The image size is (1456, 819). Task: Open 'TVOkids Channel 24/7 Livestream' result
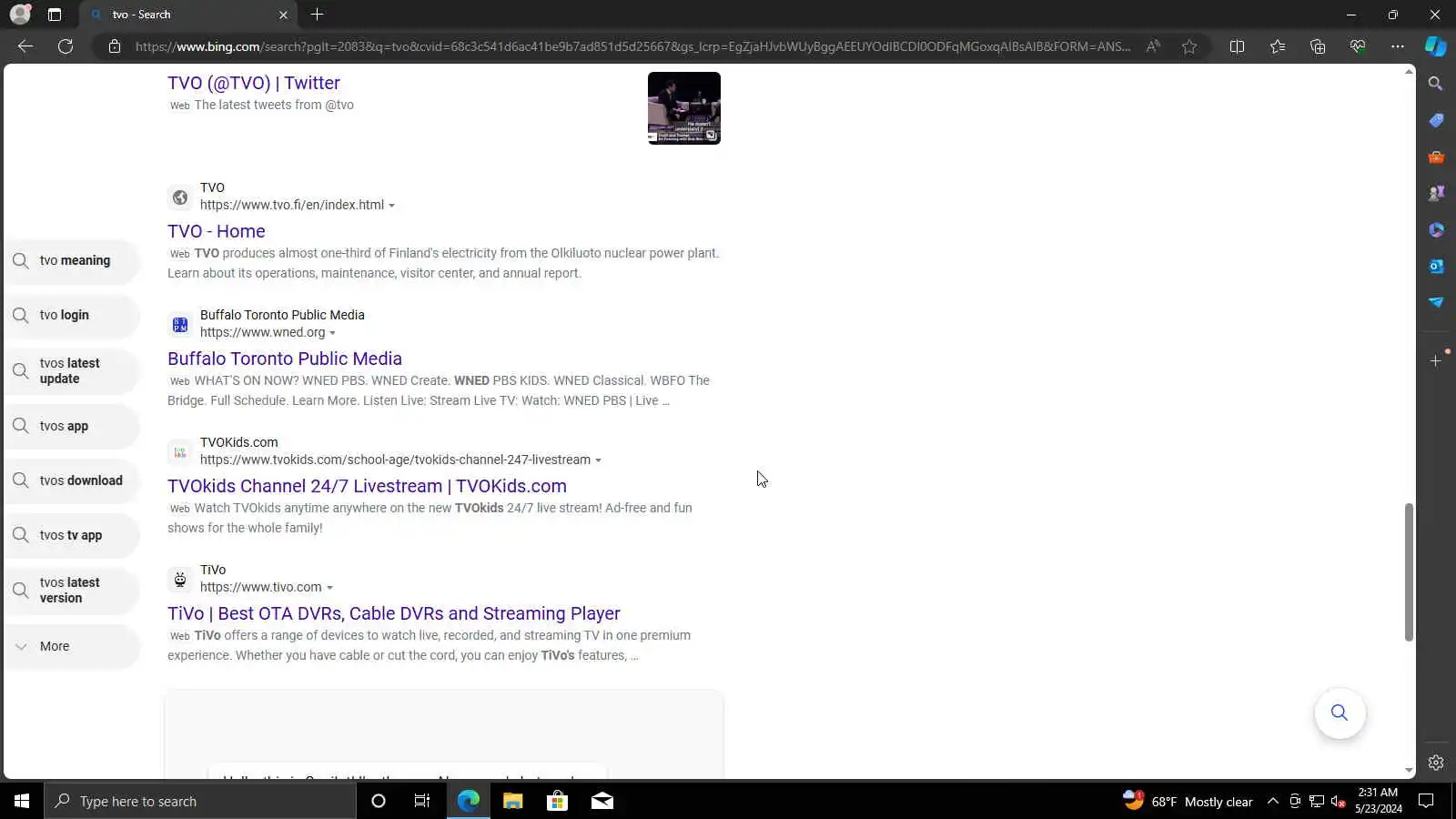(x=367, y=486)
